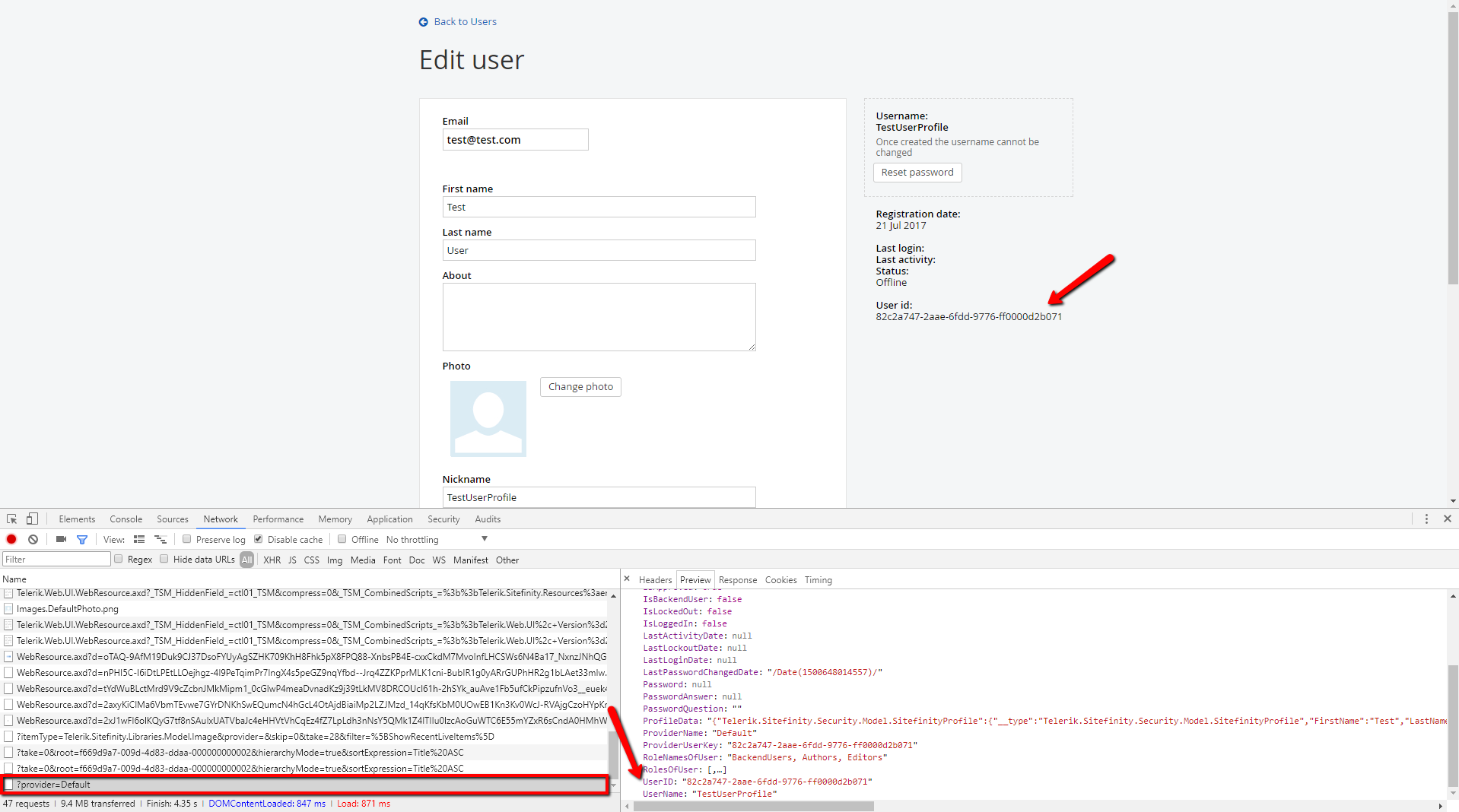
Task: Check Hide data URLs
Action: 164,559
